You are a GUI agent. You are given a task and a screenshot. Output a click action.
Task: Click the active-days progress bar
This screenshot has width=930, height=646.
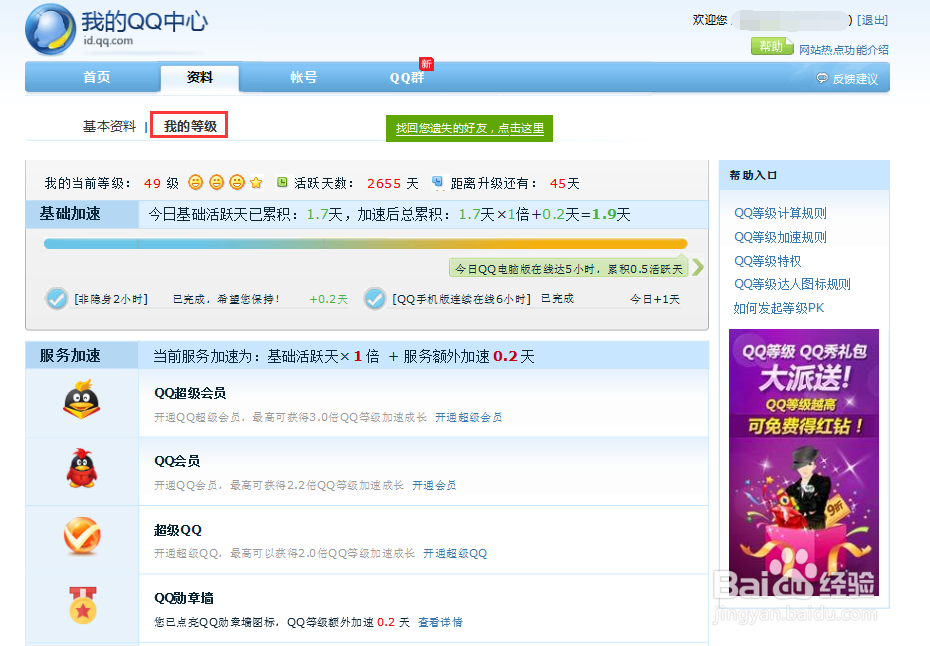[365, 244]
